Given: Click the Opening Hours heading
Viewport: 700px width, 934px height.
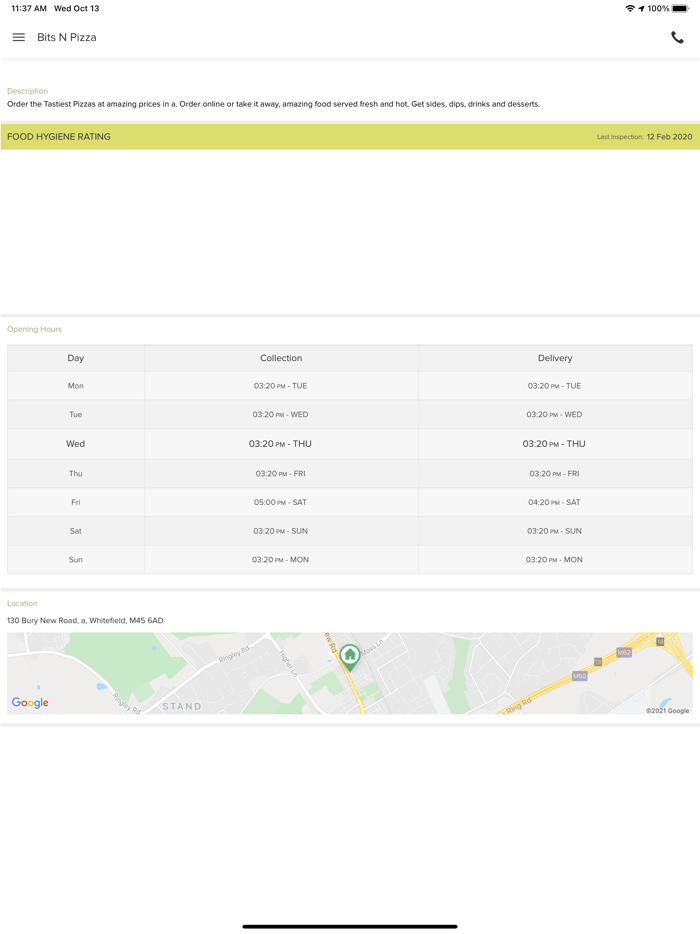Looking at the screenshot, I should point(34,329).
